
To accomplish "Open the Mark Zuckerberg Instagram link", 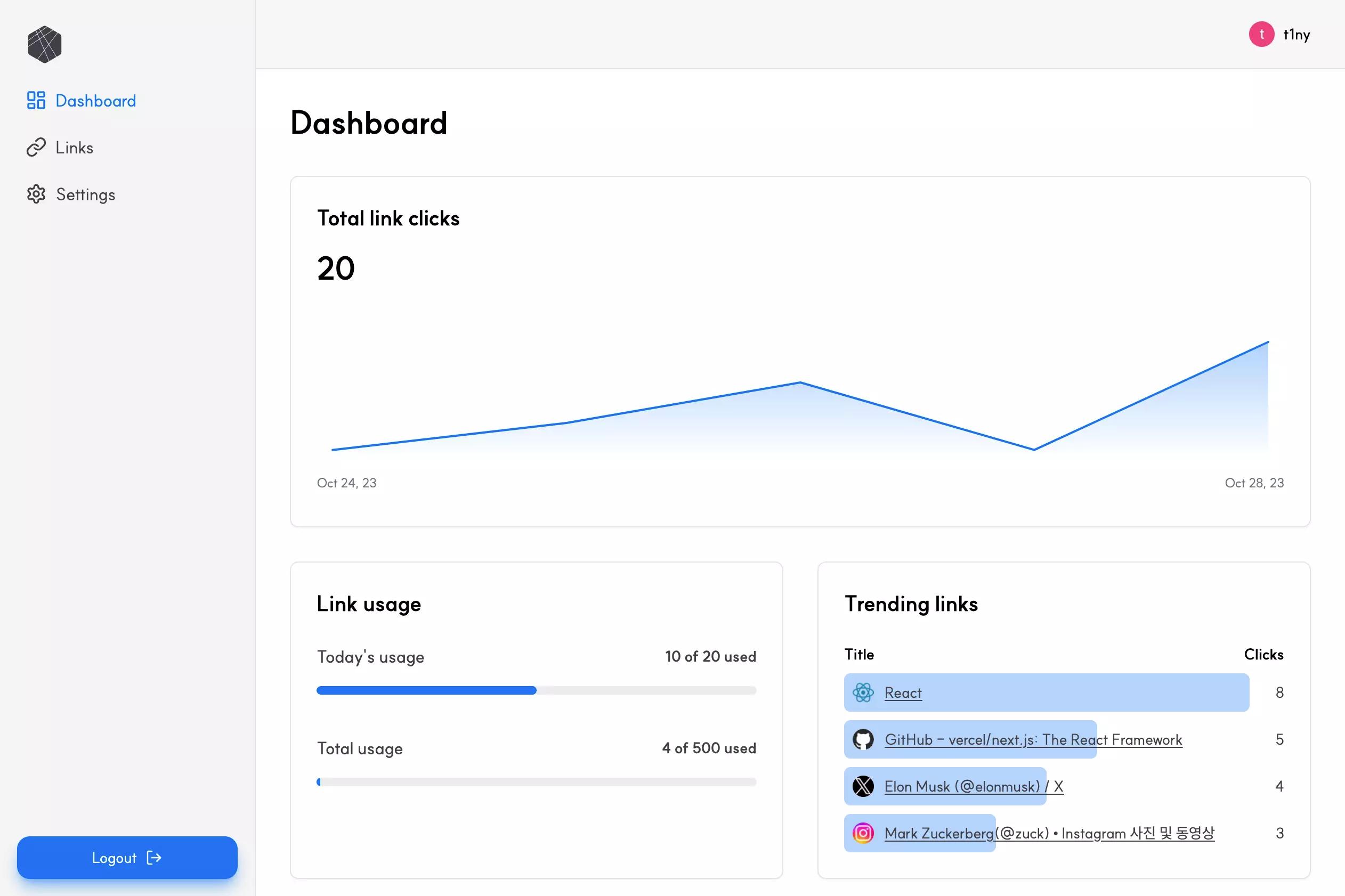I will coord(1049,833).
